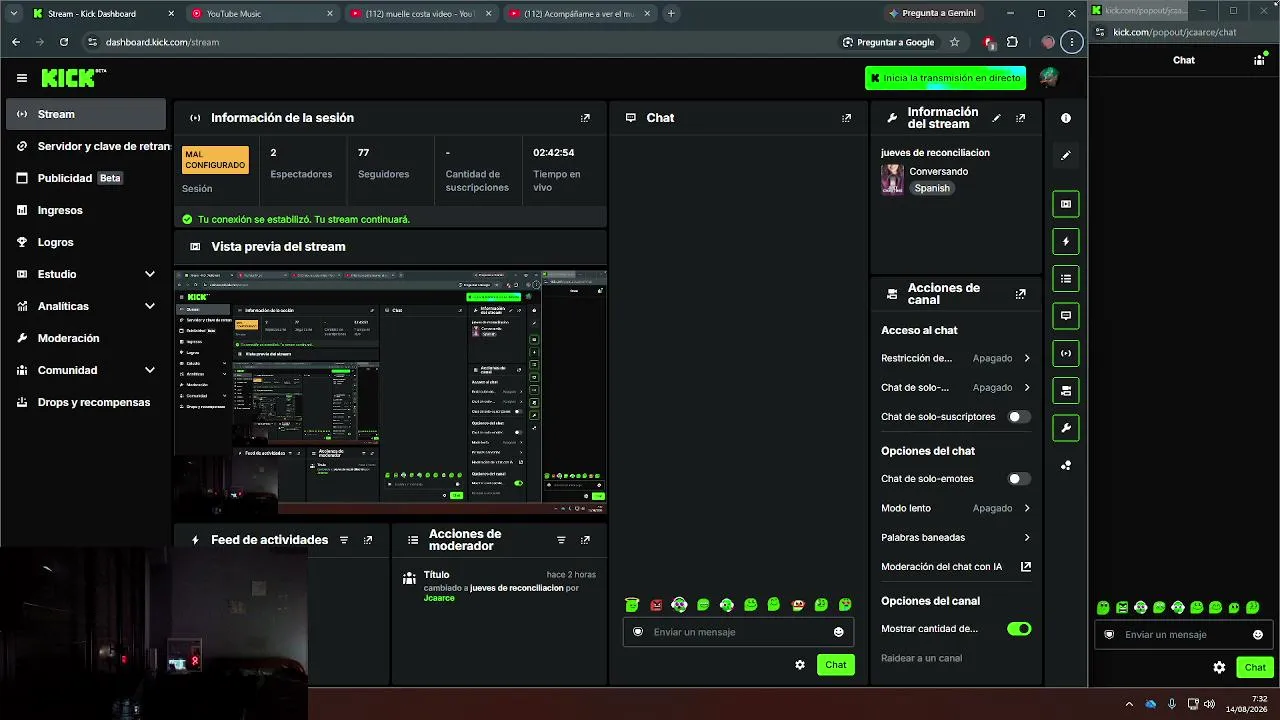This screenshot has height=720, width=1280.
Task: Open the Jcaarce user link in moderator actions
Action: point(439,598)
